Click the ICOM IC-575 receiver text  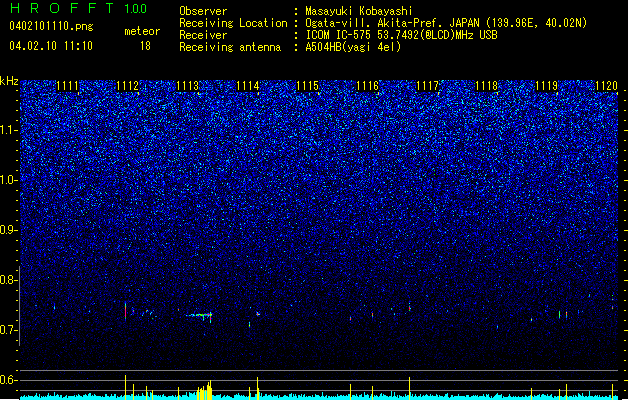coord(401,35)
